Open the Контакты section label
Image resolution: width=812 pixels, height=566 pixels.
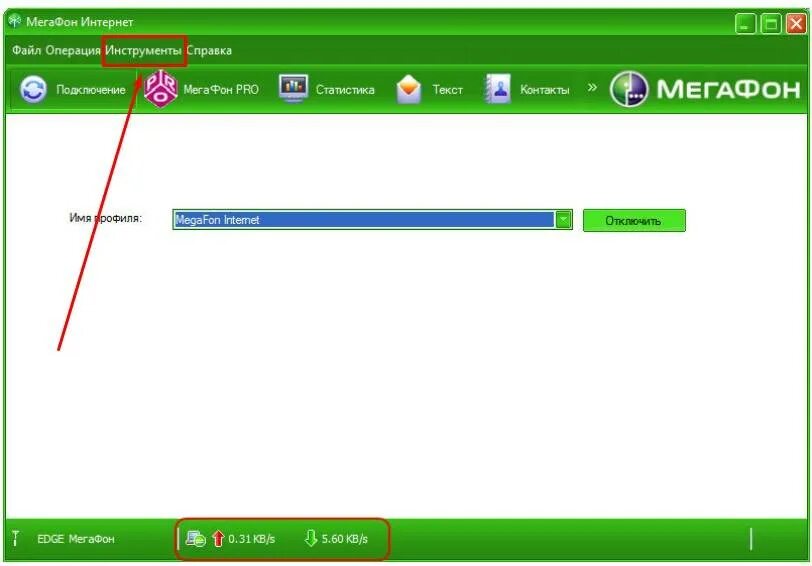544,90
